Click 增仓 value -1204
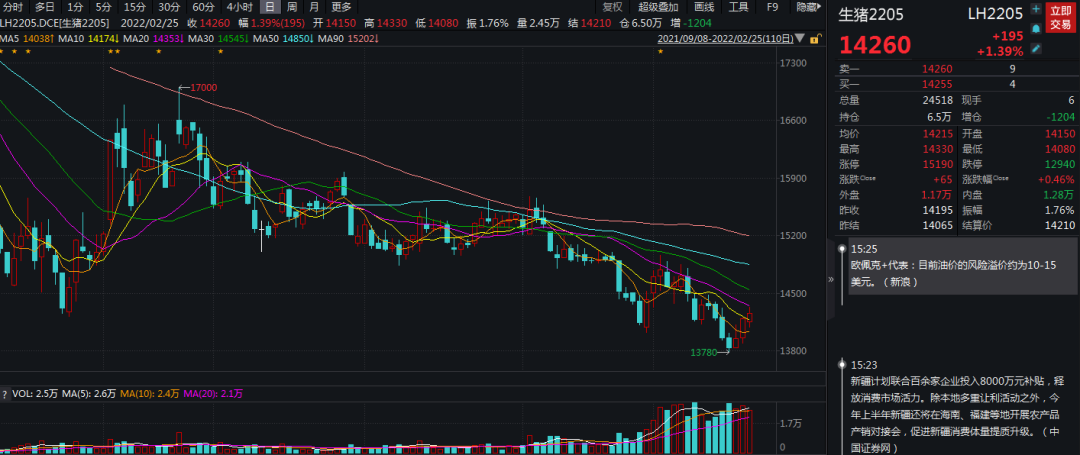Image resolution: width=1080 pixels, height=455 pixels. click(1061, 116)
